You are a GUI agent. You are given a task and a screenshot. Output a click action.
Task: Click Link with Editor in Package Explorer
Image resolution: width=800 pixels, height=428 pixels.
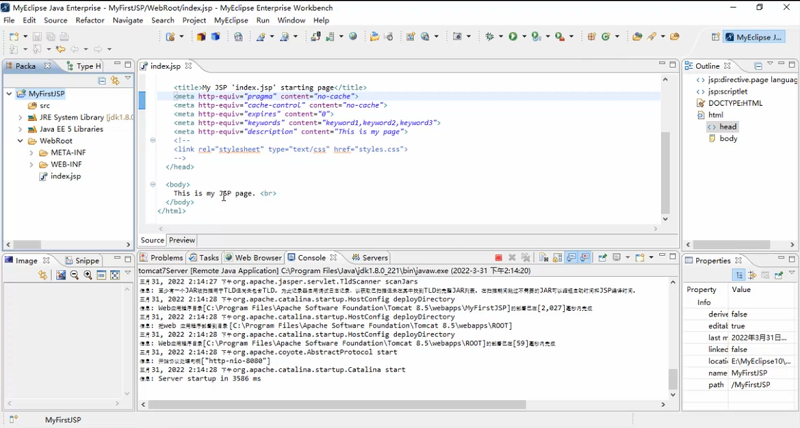click(x=115, y=80)
